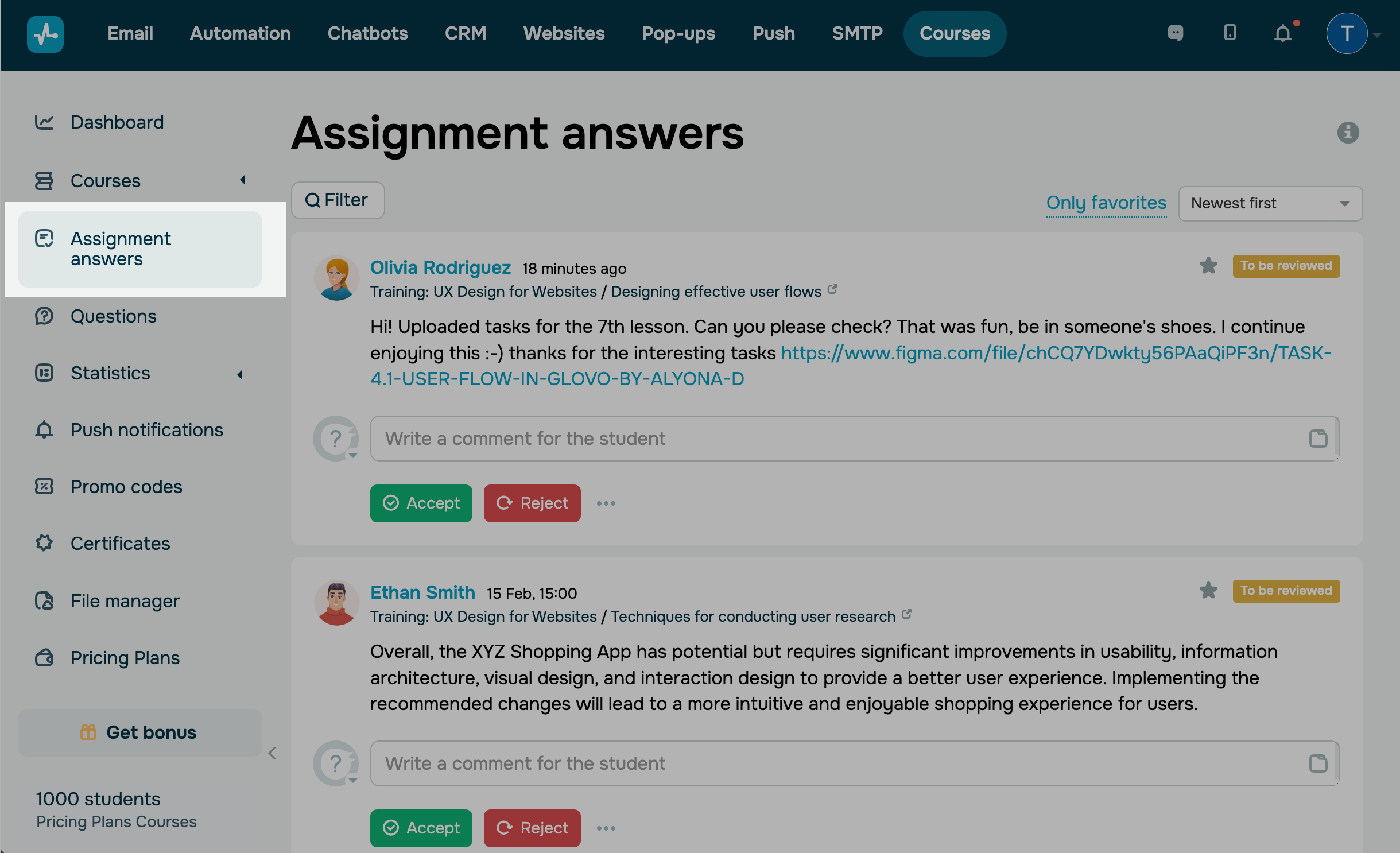Star Olivia Rodriguez's answer as favorite
The width and height of the screenshot is (1400, 853).
pyautogui.click(x=1208, y=265)
